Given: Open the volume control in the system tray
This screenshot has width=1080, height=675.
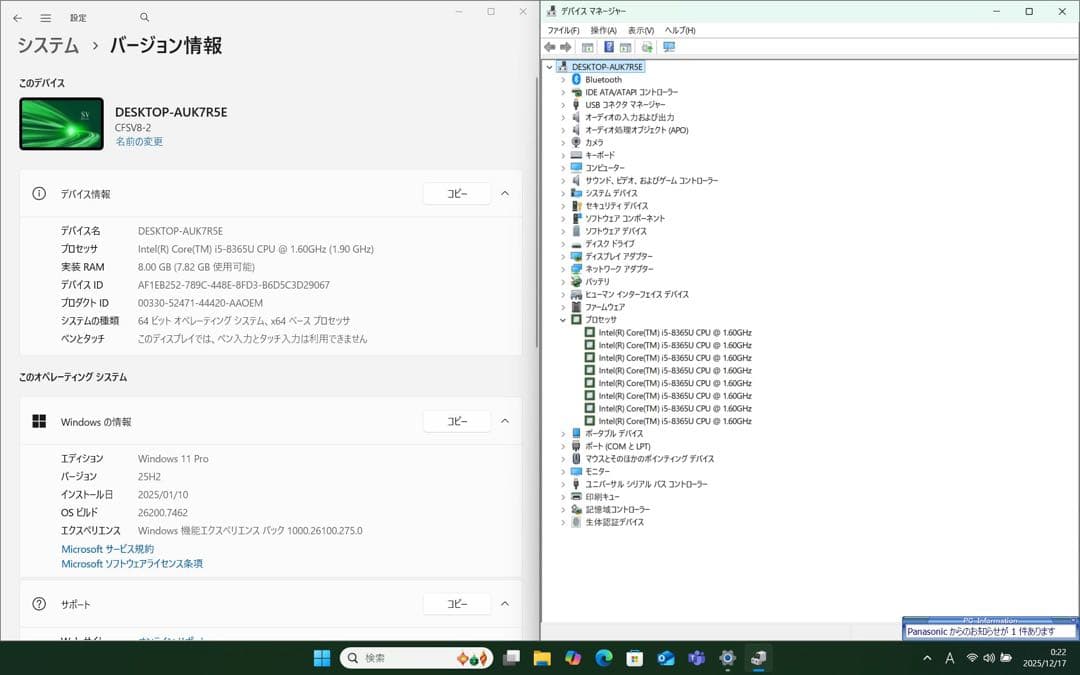Looking at the screenshot, I should pyautogui.click(x=989, y=658).
